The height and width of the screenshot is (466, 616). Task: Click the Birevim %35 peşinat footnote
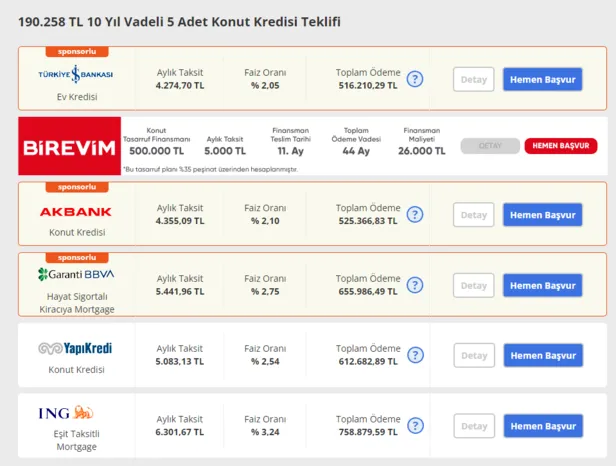click(211, 169)
